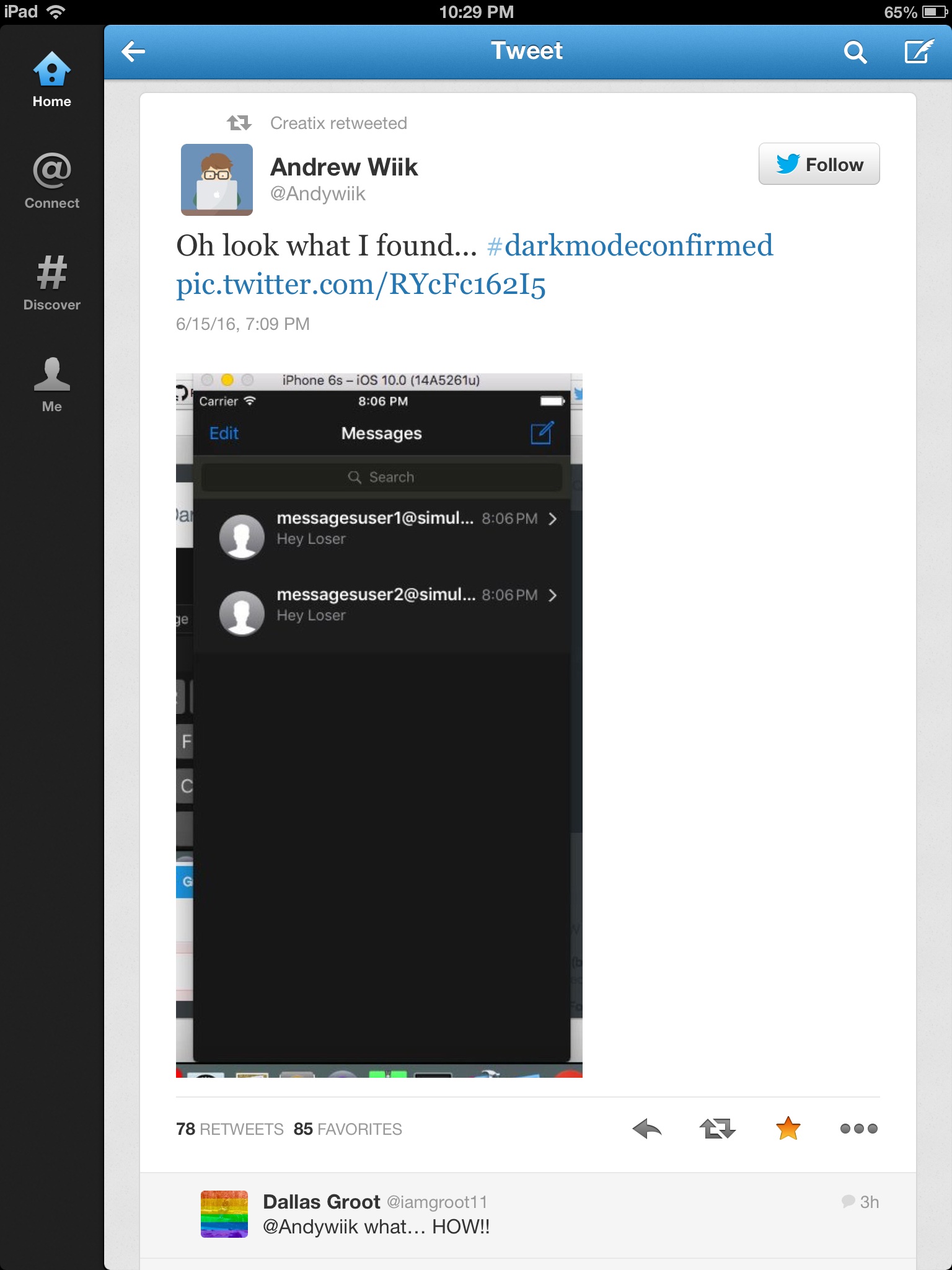Go to the Me profile tab
The width and height of the screenshot is (952, 1270).
(x=52, y=384)
